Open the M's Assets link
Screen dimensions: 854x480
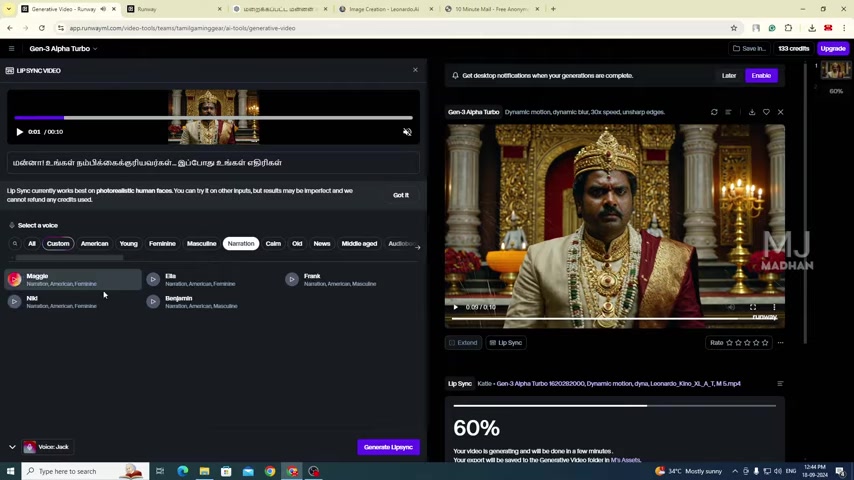click(625, 460)
